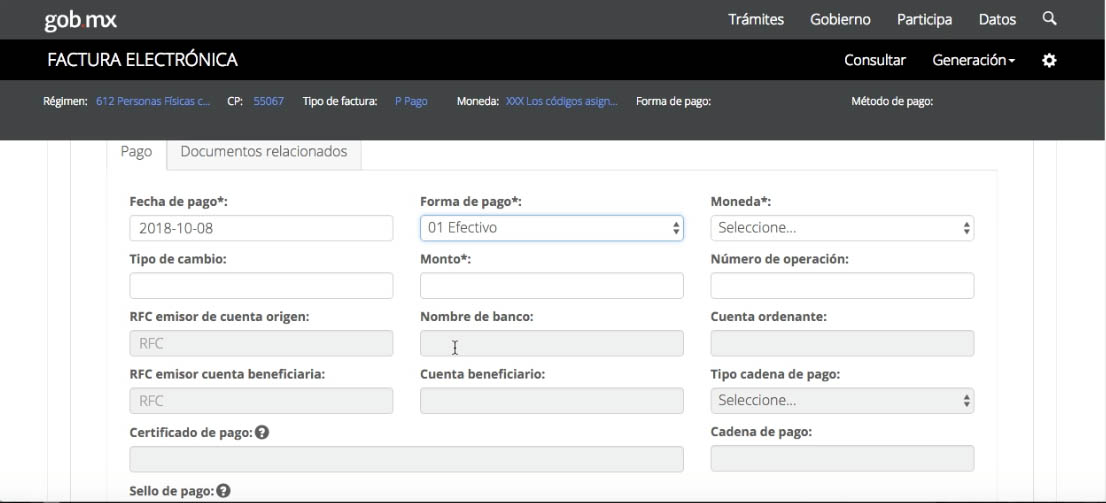Click the 'Sello de pago:' label
The height and width of the screenshot is (503, 1106).
pos(172,490)
